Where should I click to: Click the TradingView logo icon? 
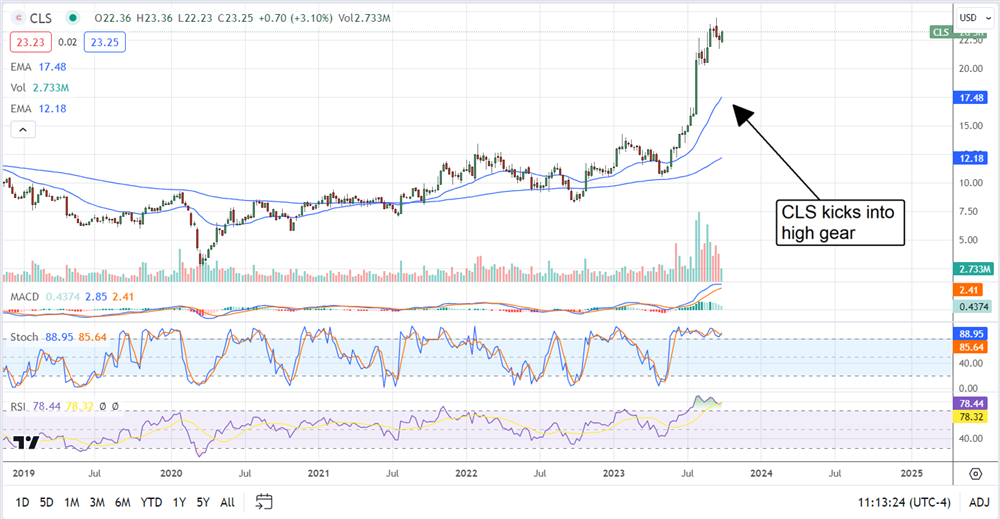pos(27,443)
